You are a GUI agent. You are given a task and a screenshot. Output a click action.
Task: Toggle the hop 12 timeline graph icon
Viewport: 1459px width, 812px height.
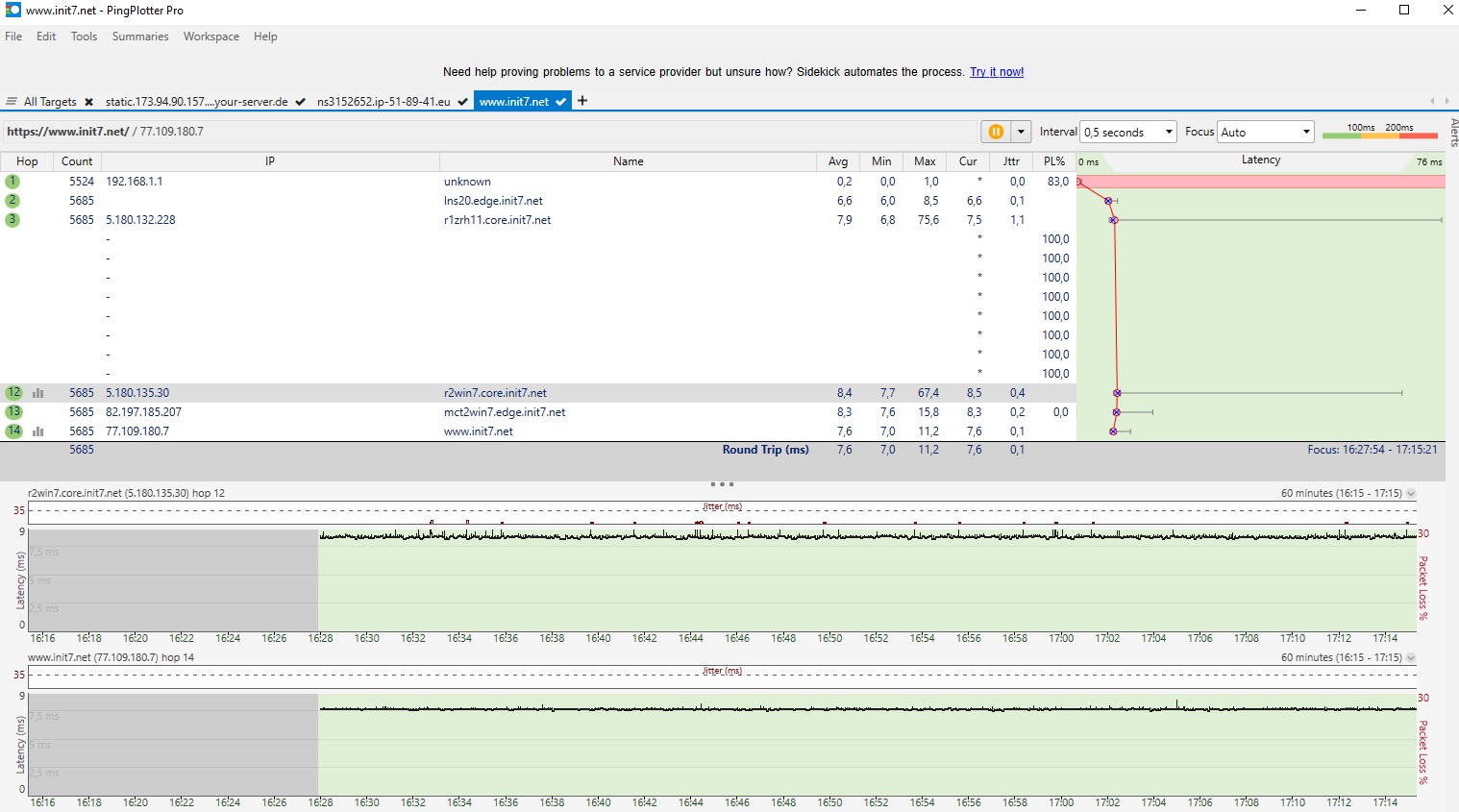point(38,393)
